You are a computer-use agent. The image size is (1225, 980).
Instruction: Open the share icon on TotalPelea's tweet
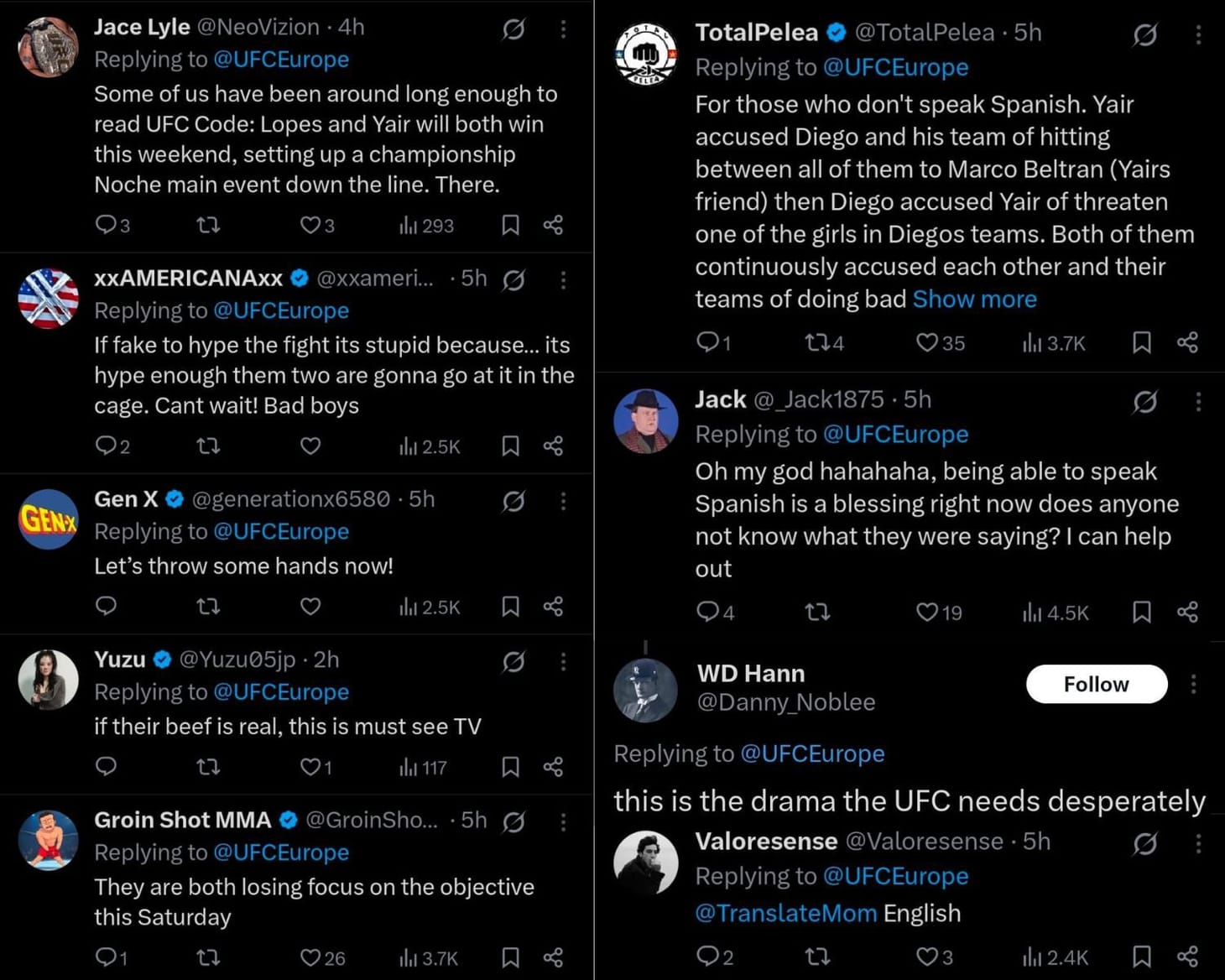tap(1188, 342)
